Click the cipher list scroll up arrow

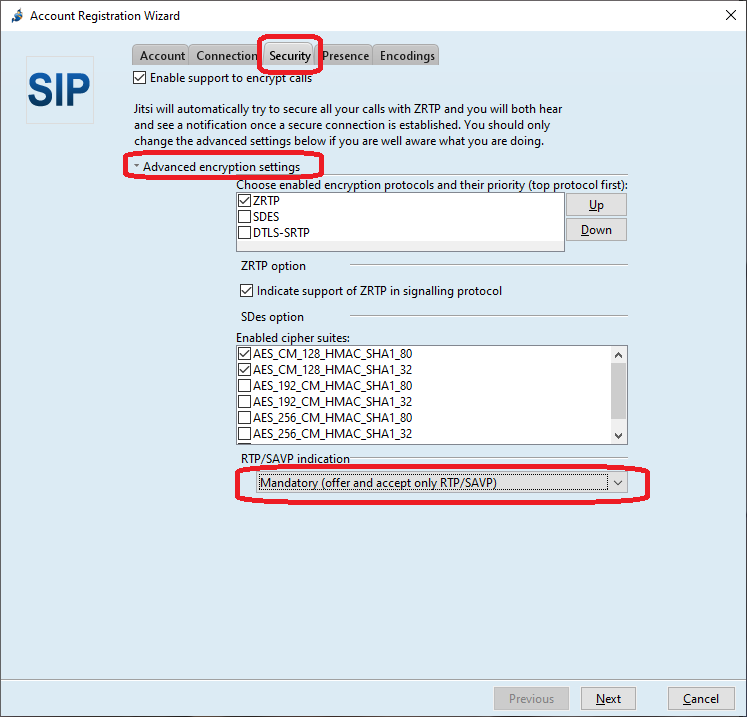618,354
